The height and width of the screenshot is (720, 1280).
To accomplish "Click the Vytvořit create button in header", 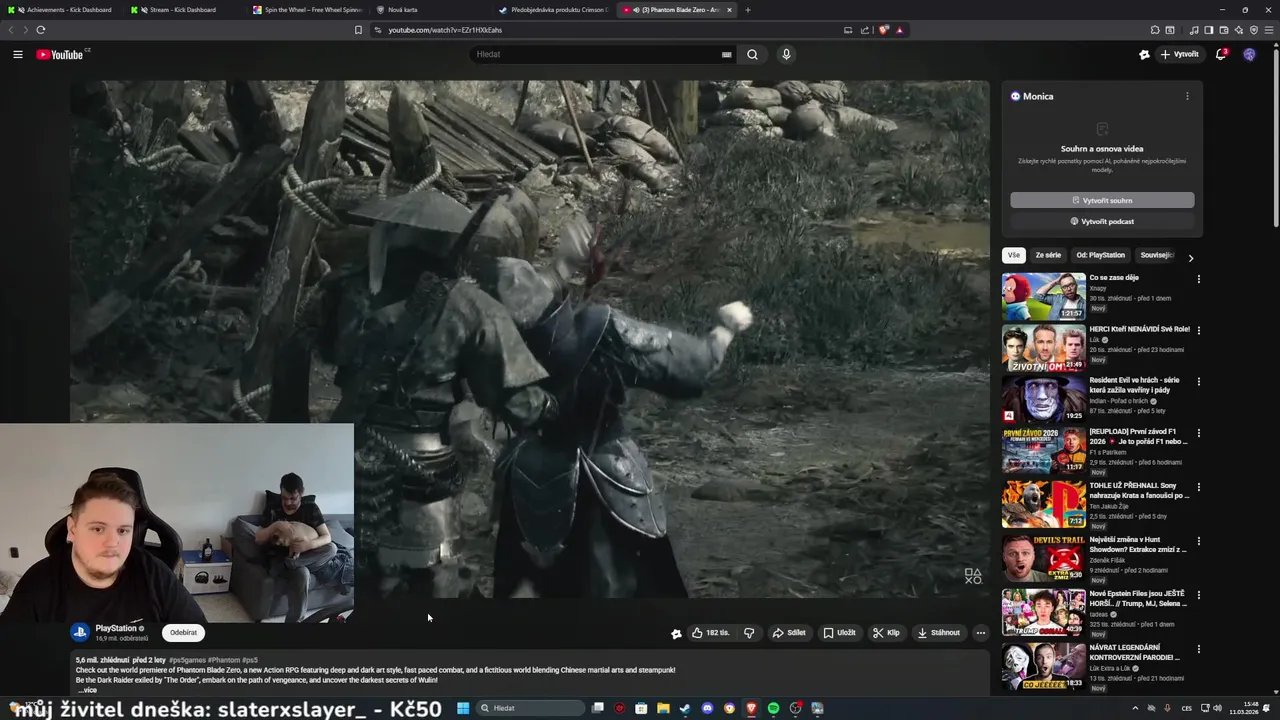I will (1180, 54).
